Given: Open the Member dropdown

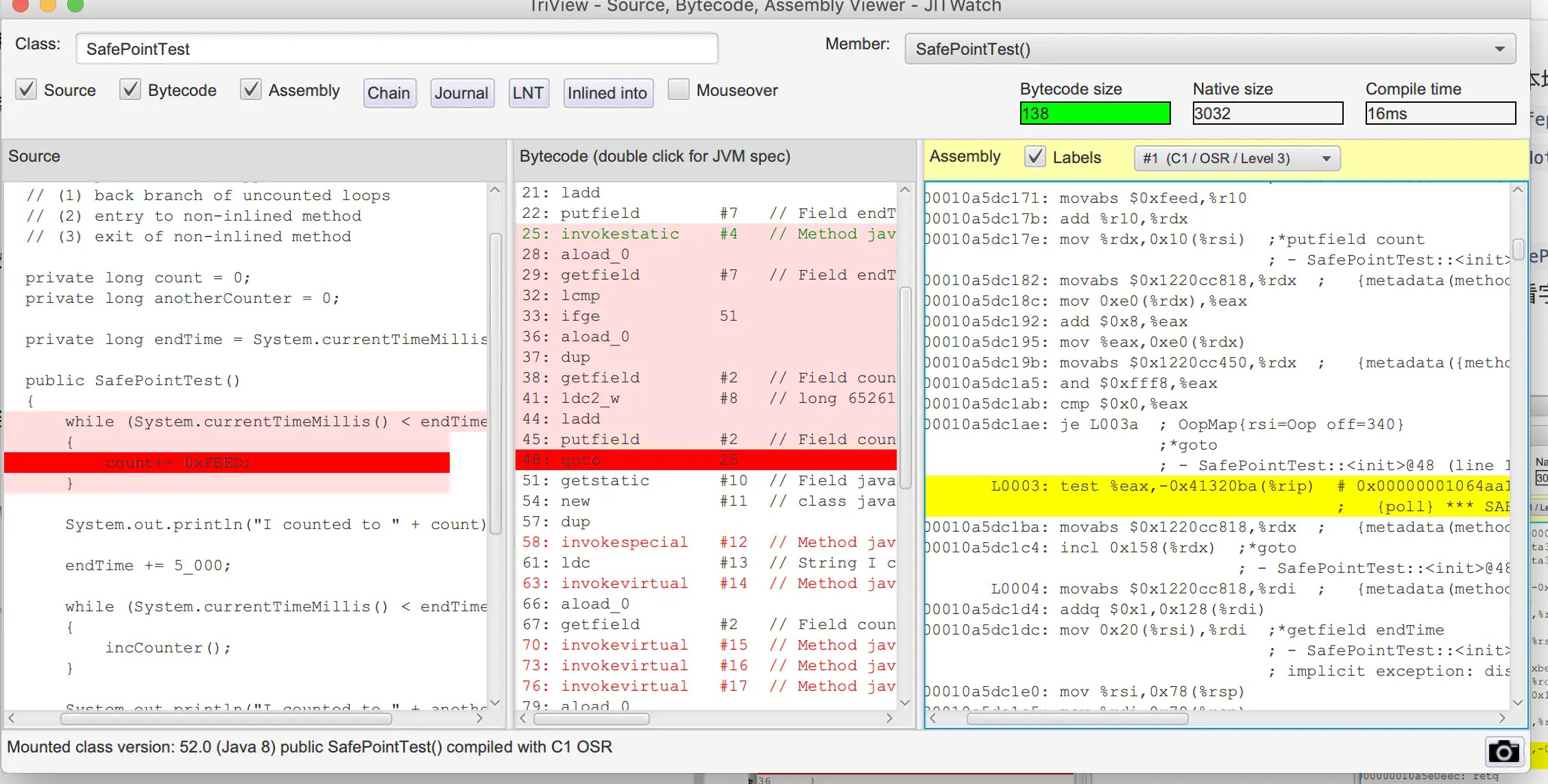Looking at the screenshot, I should point(1210,49).
